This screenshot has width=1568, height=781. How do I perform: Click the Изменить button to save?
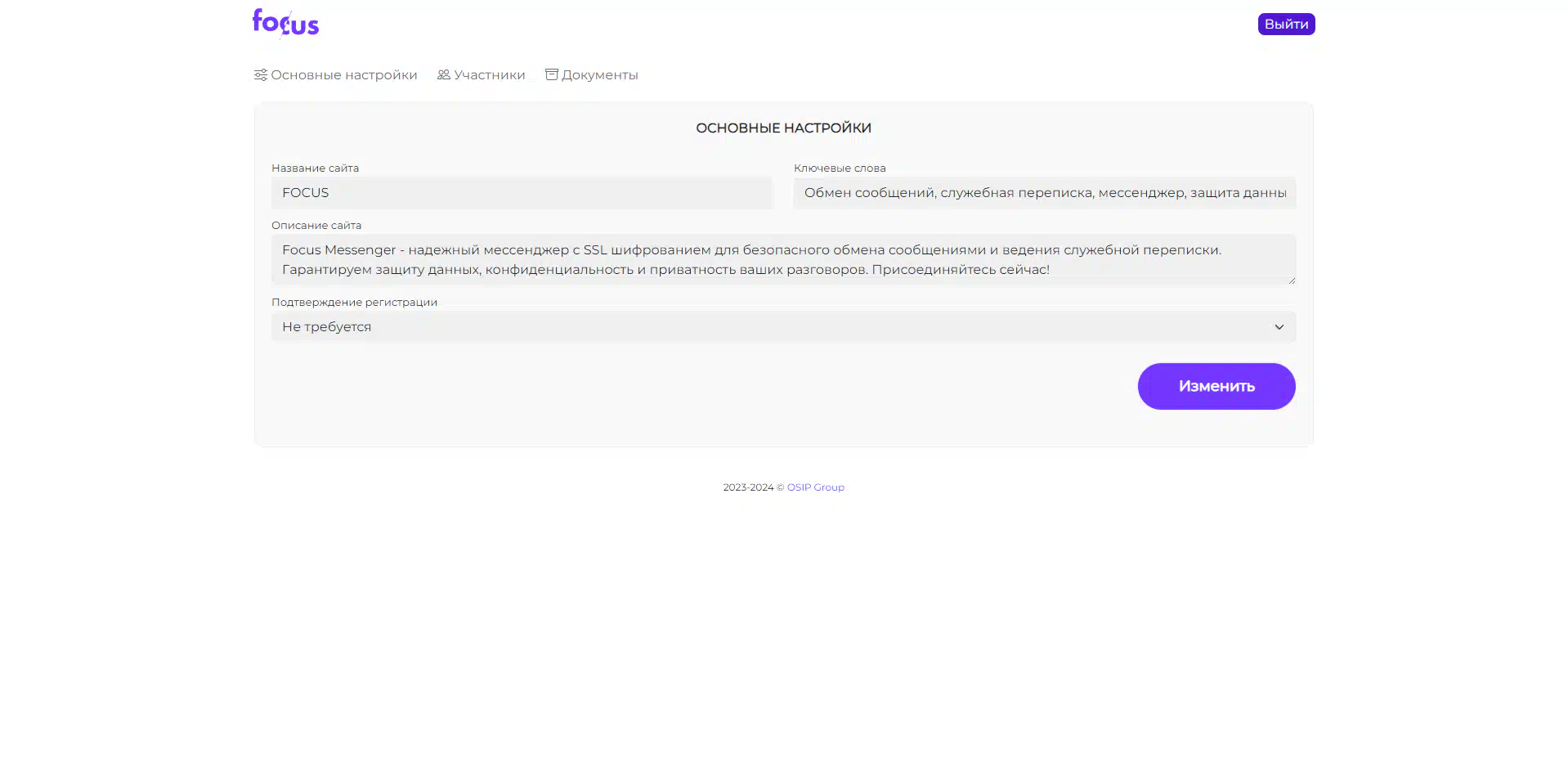[1216, 386]
